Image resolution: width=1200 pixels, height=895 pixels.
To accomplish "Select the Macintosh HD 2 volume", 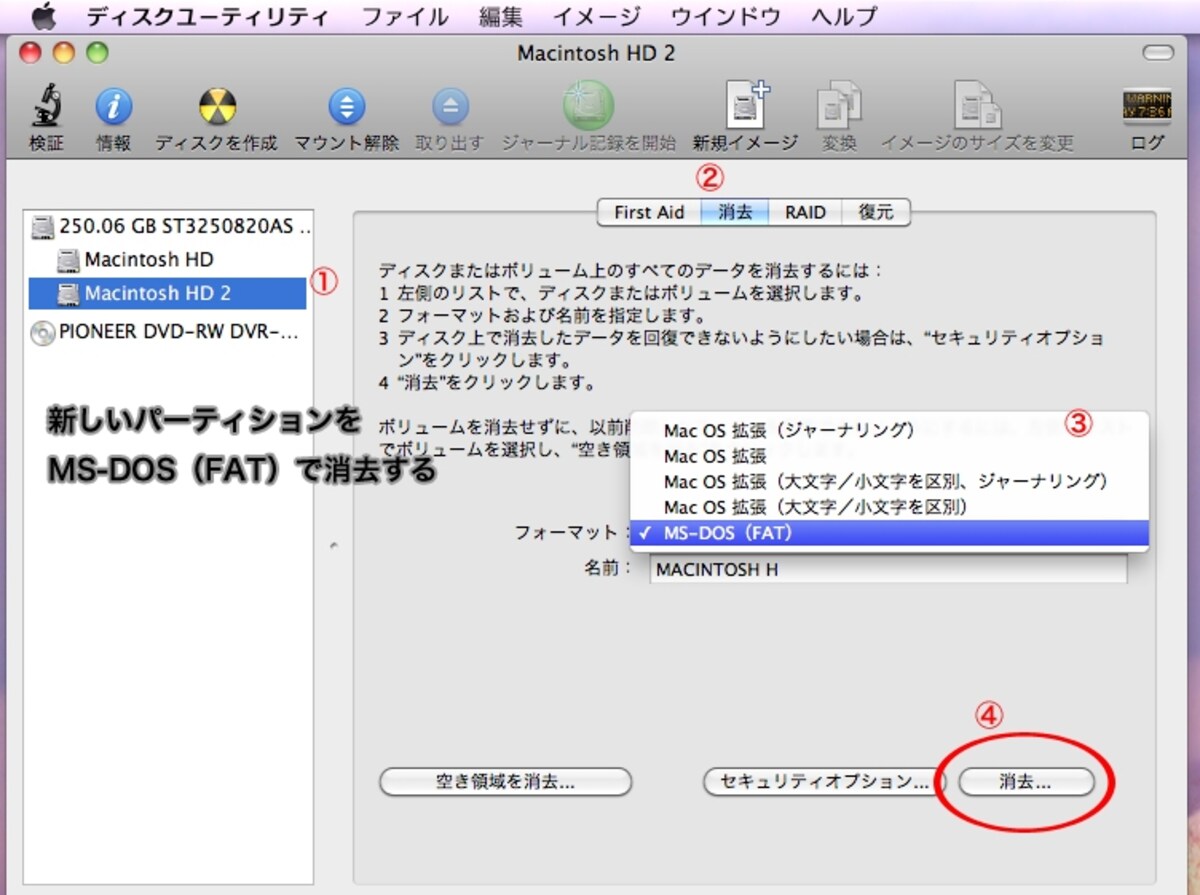I will pos(166,293).
